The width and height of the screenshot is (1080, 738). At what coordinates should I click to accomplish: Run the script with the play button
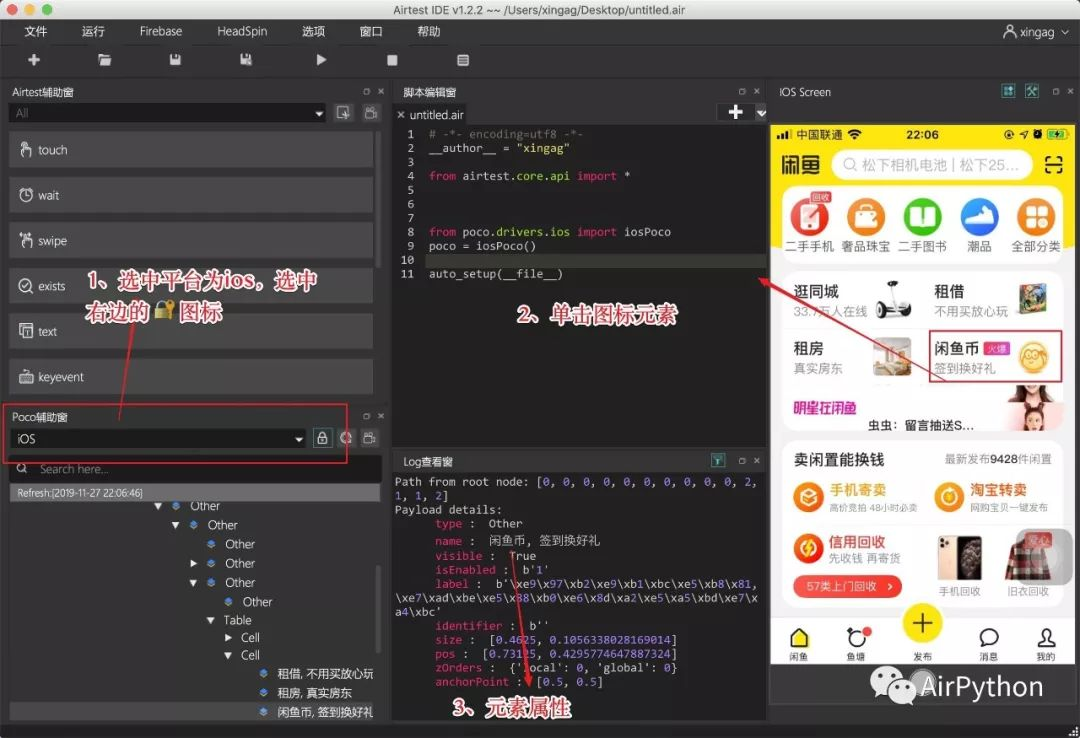[321, 60]
